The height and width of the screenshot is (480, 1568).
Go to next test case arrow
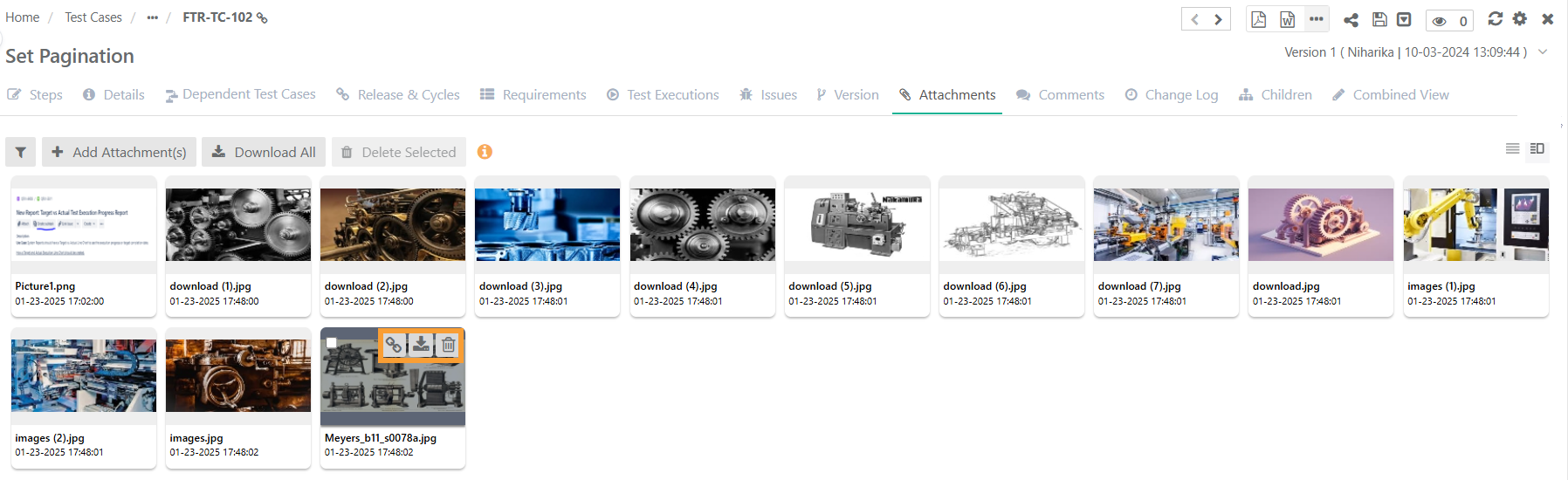[1218, 19]
